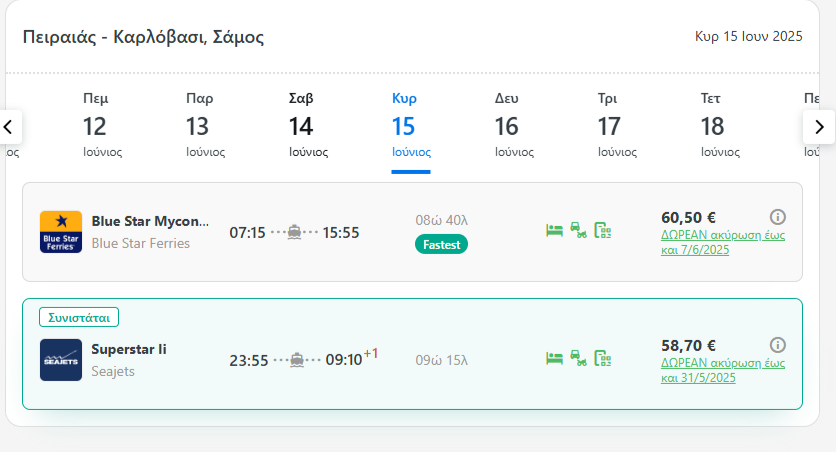The image size is (836, 452).
Task: Click the cabin bed icon on Blue Star row
Action: coord(554,231)
